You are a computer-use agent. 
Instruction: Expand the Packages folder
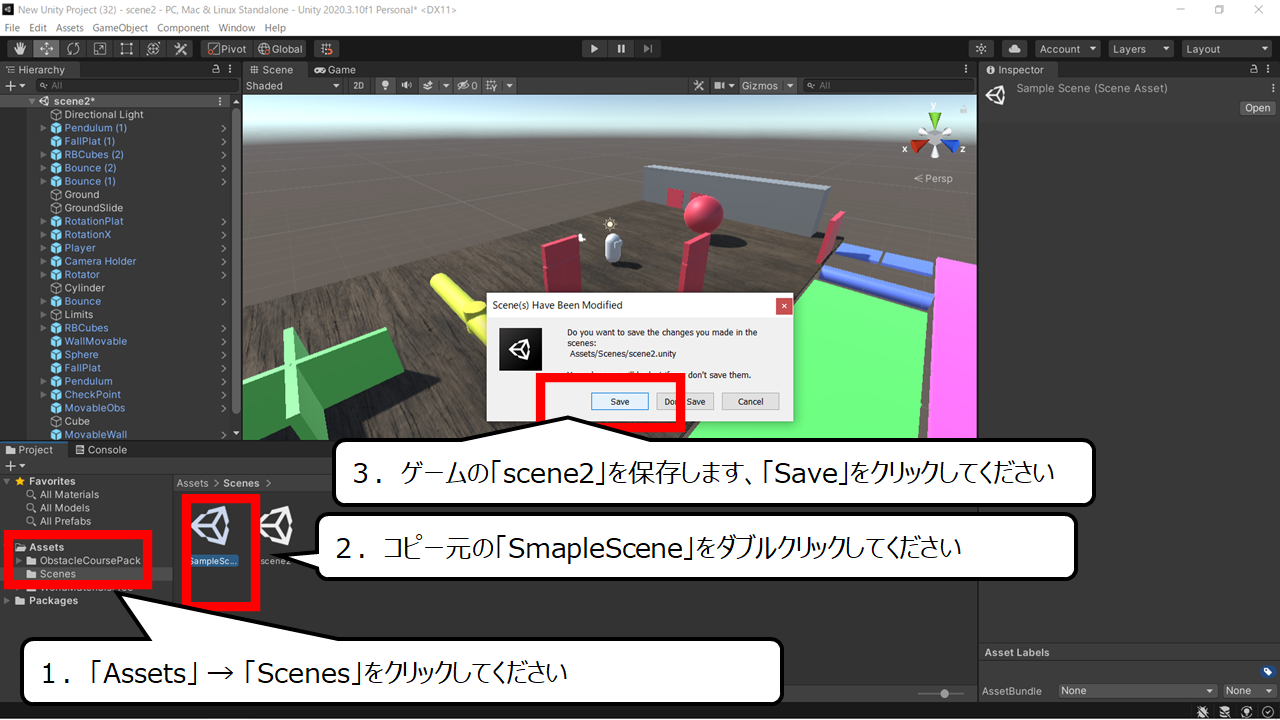coord(8,601)
